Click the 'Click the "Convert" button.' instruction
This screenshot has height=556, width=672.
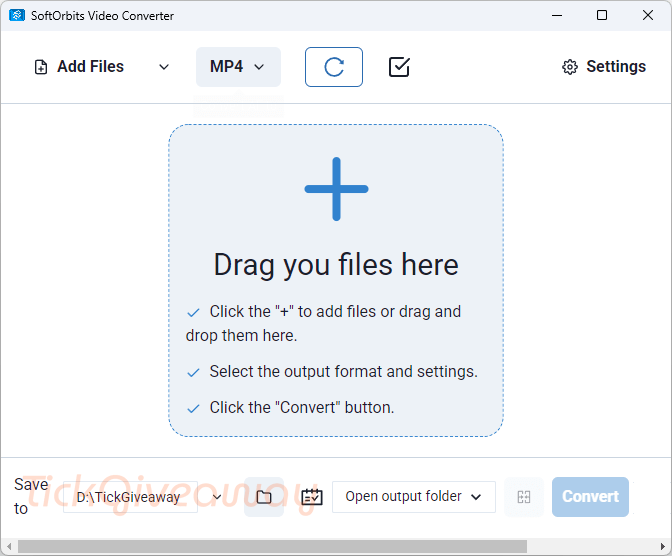point(302,408)
